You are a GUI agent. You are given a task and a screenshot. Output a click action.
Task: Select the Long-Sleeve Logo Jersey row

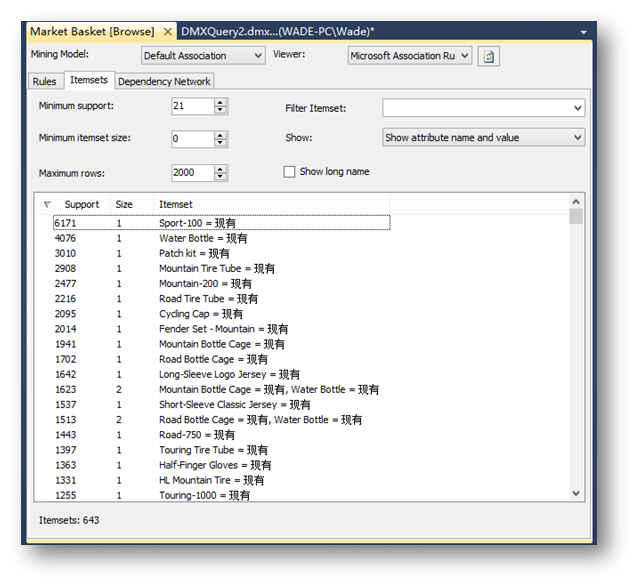222,374
